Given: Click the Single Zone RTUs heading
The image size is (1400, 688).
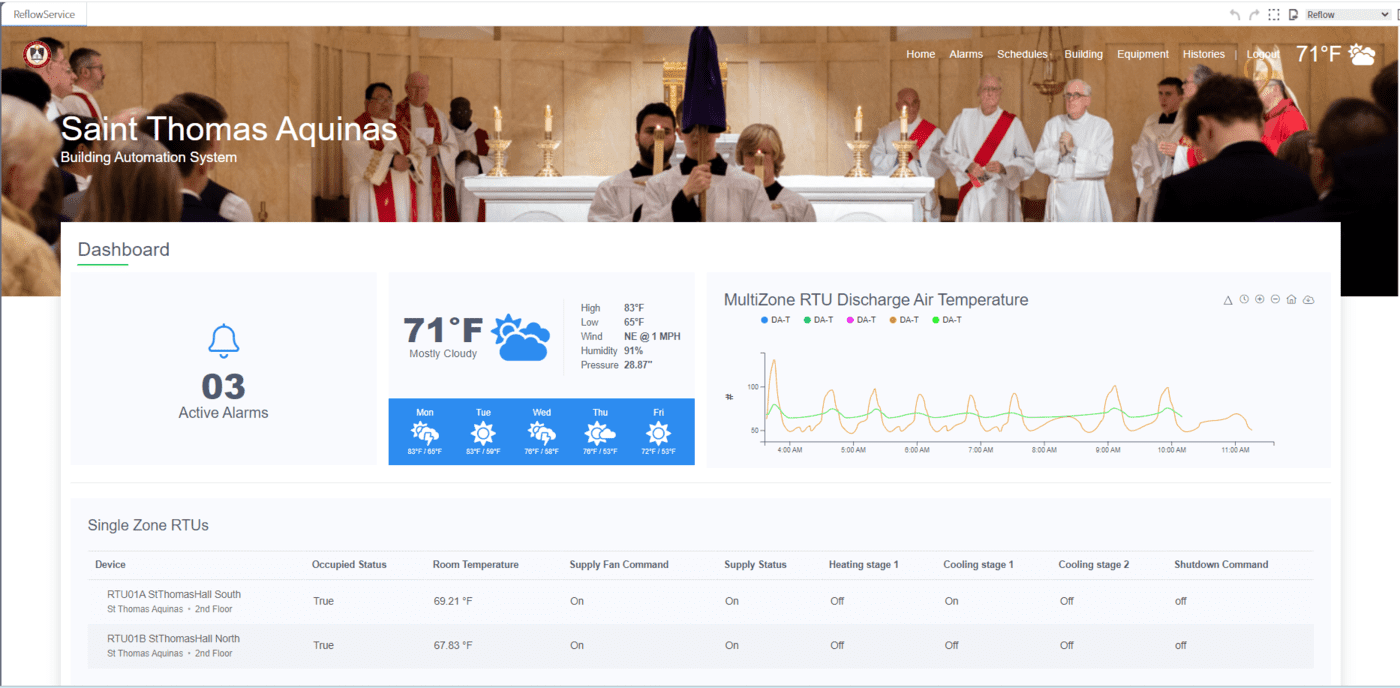Looking at the screenshot, I should click(x=148, y=525).
